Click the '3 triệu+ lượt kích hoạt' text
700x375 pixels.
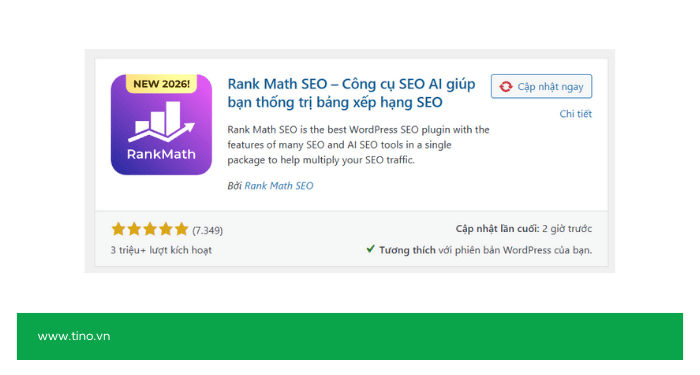pyautogui.click(x=161, y=250)
